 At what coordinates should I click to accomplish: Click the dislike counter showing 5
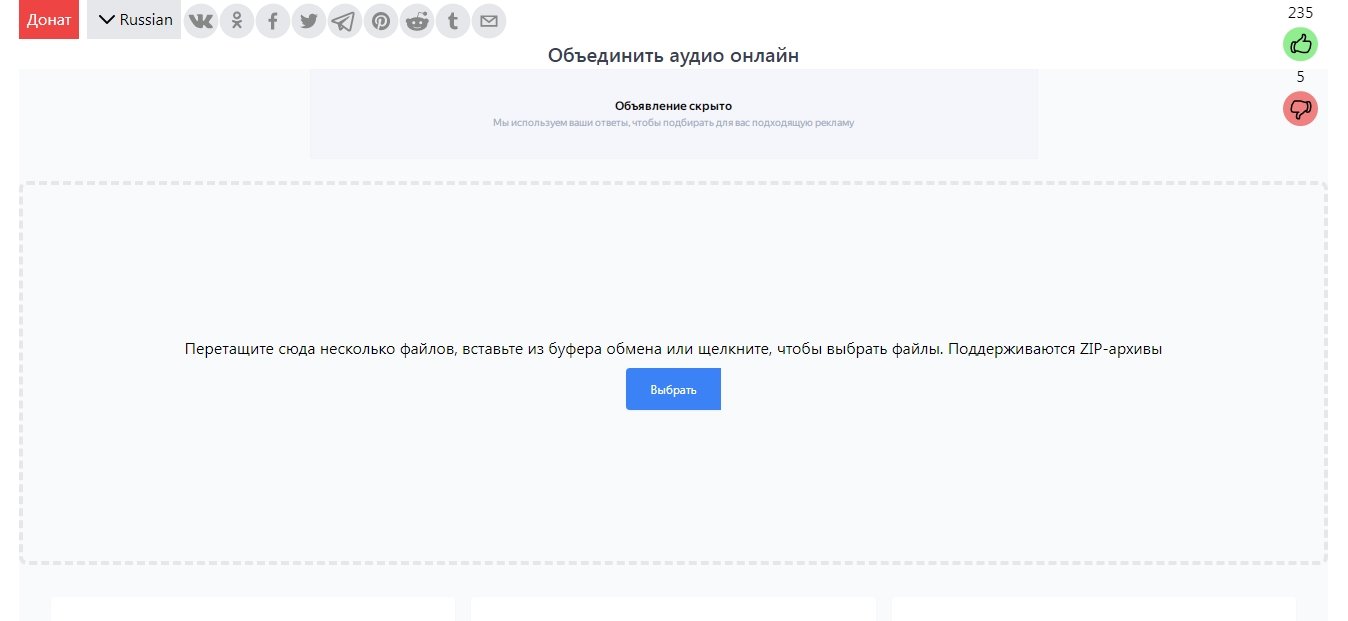pyautogui.click(x=1300, y=76)
